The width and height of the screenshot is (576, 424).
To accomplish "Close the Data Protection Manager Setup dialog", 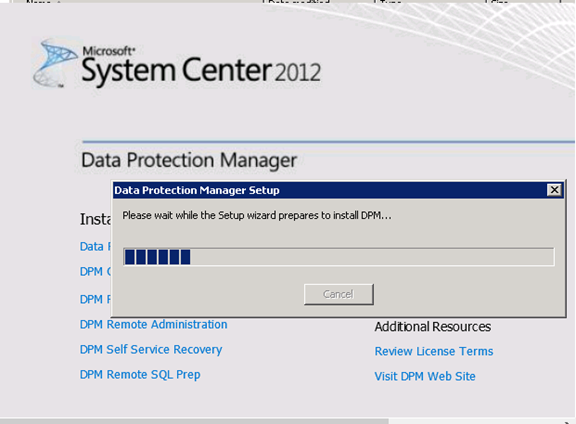I will (554, 190).
